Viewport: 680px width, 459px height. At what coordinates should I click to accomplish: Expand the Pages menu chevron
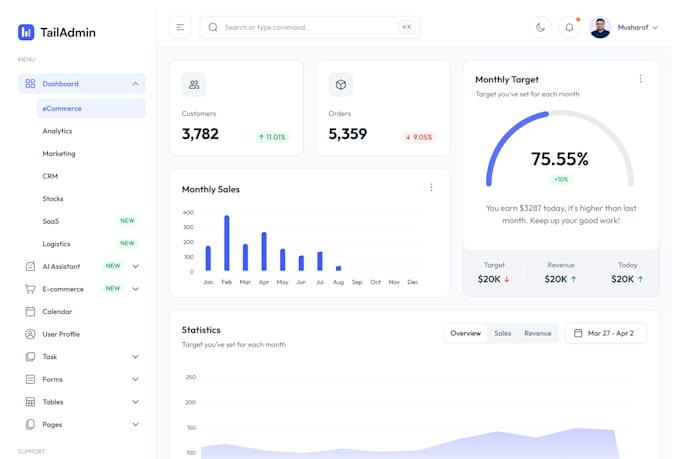[x=135, y=424]
